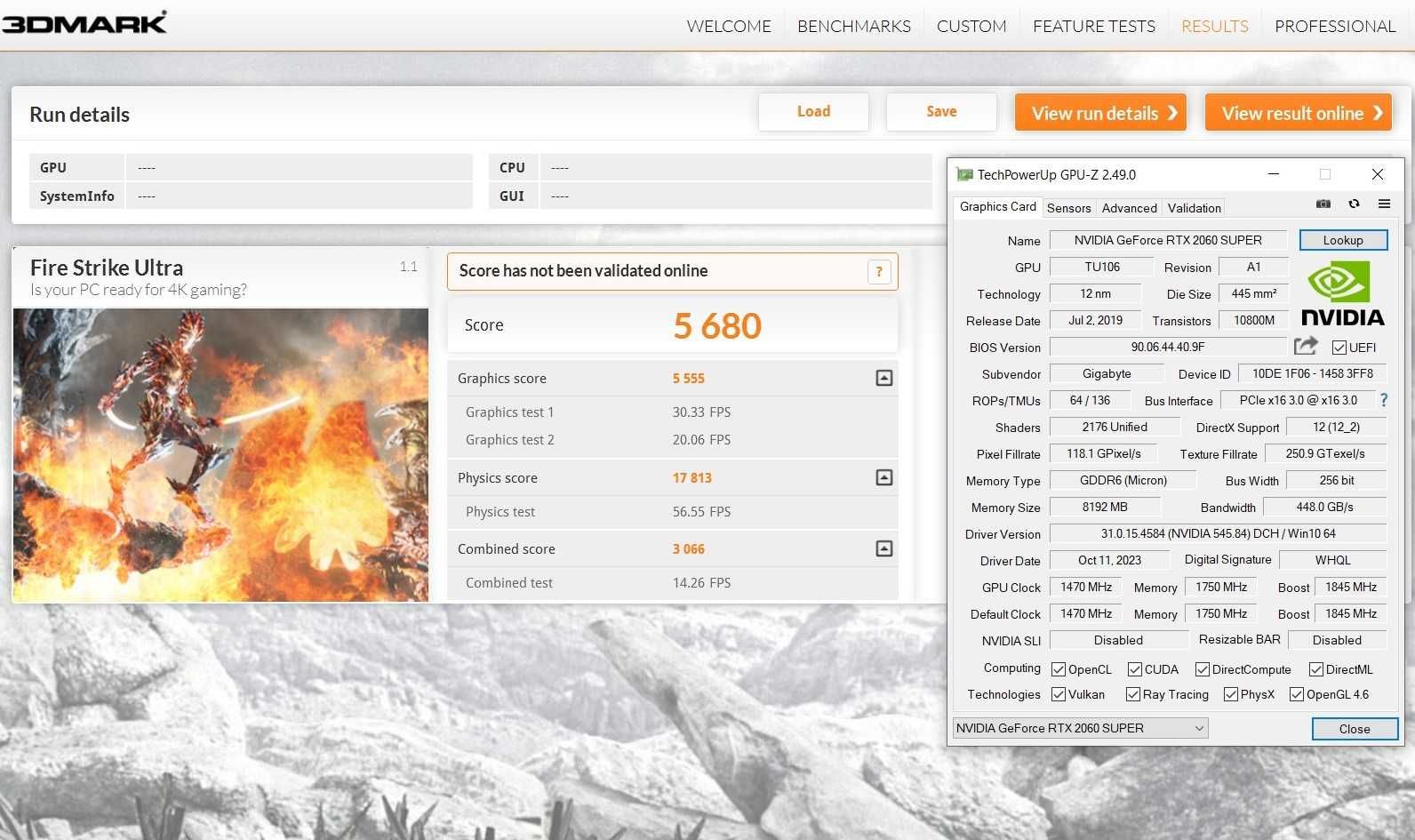Screen dimensions: 1415x840
Task: Open the GPU selection dropdown in GPU-Z
Action: point(1080,728)
